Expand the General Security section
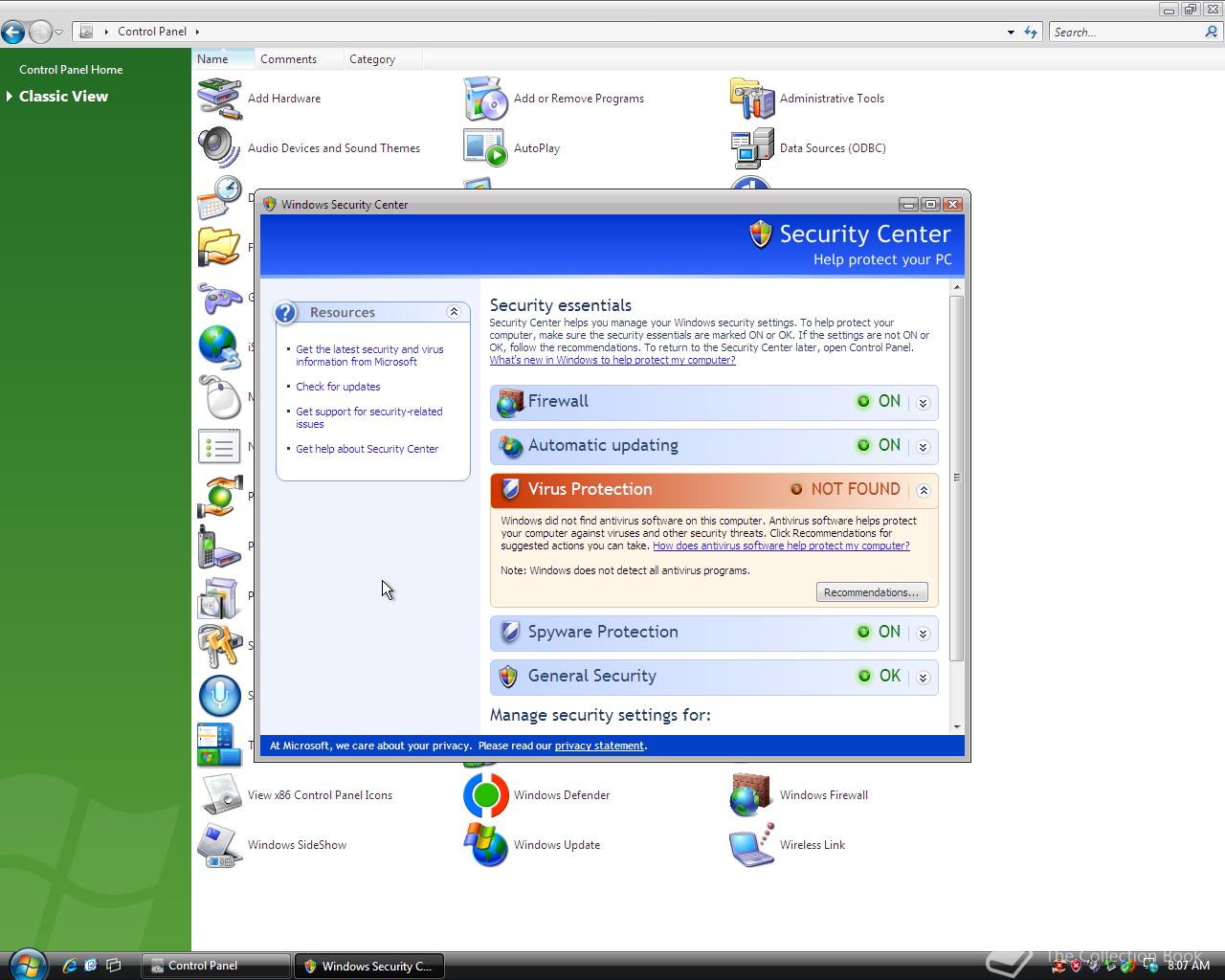 [x=924, y=678]
